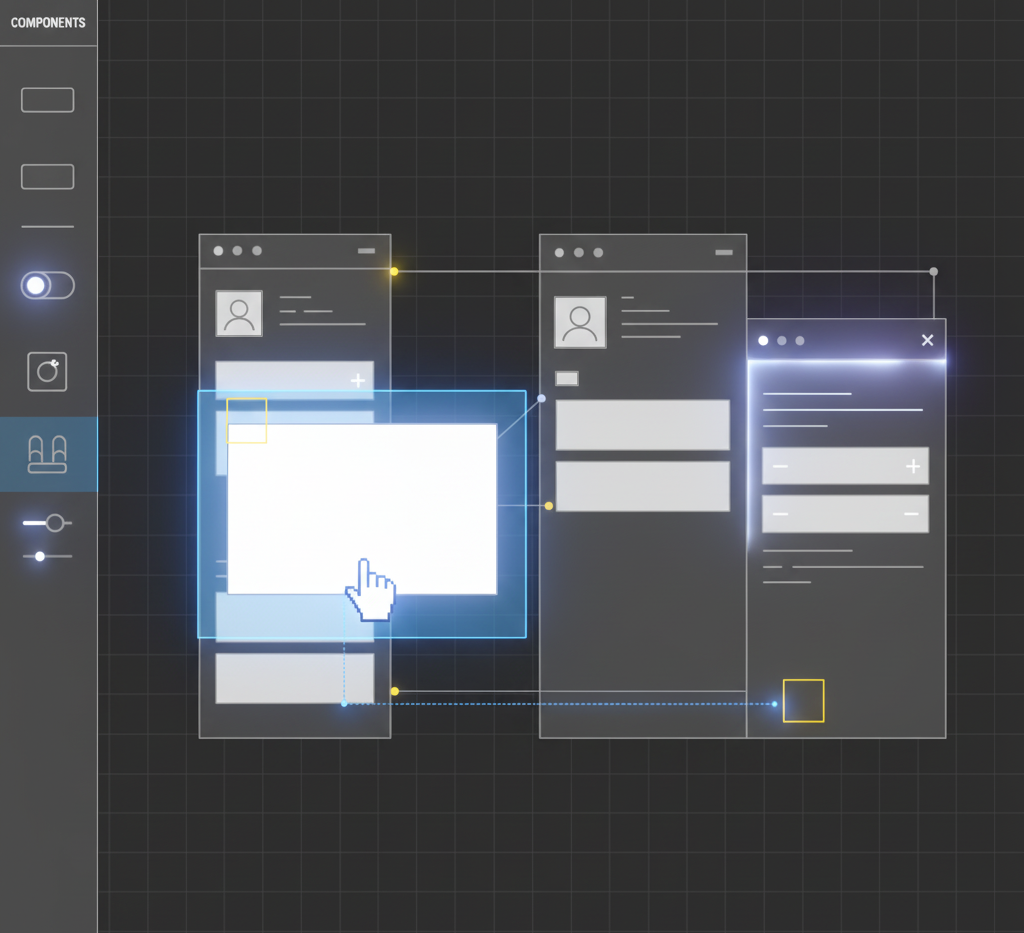1024x933 pixels.
Task: Click the circle-in-square component icon
Action: [47, 372]
